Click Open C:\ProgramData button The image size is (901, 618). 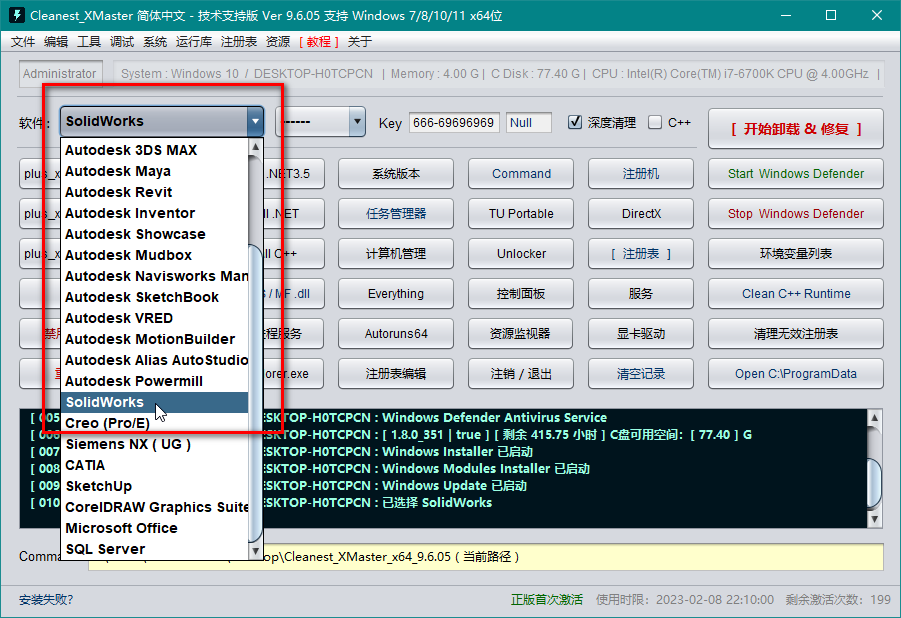point(796,374)
